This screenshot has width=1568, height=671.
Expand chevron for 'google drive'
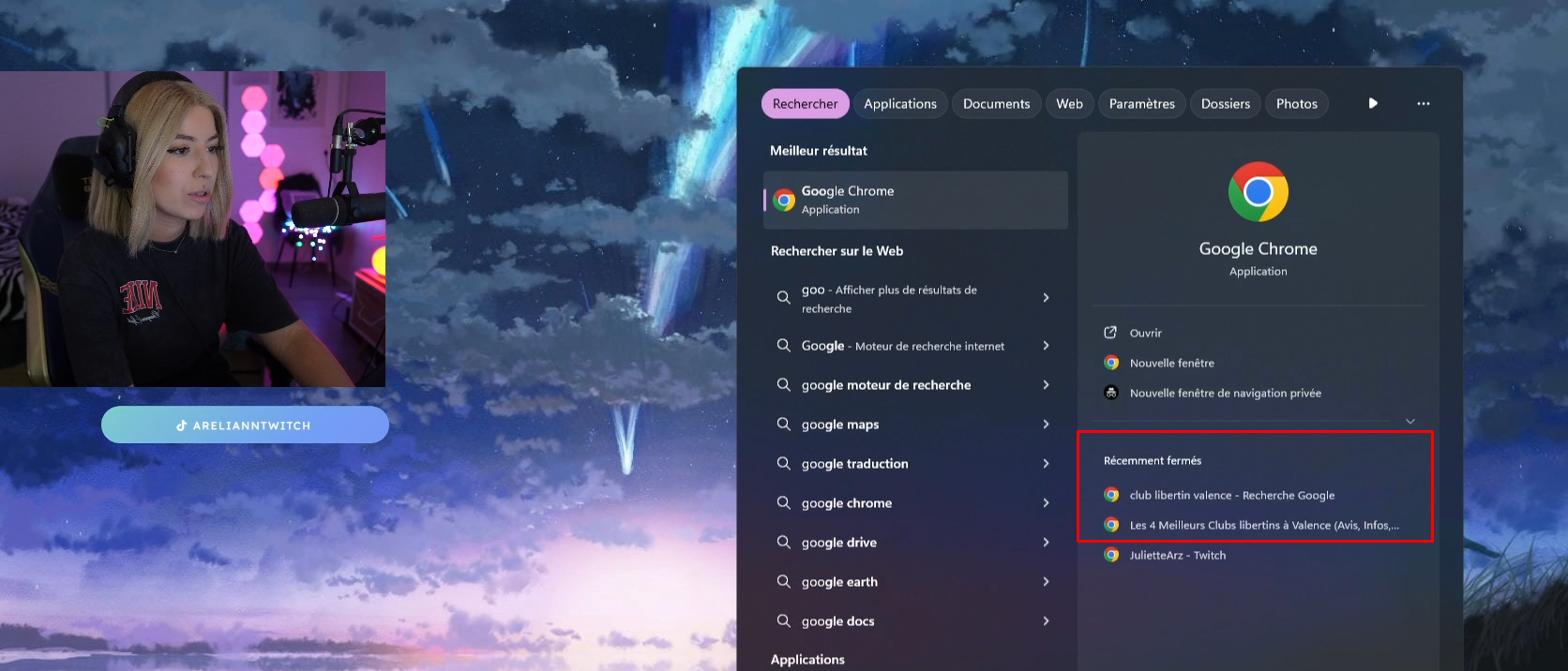pyautogui.click(x=1046, y=543)
